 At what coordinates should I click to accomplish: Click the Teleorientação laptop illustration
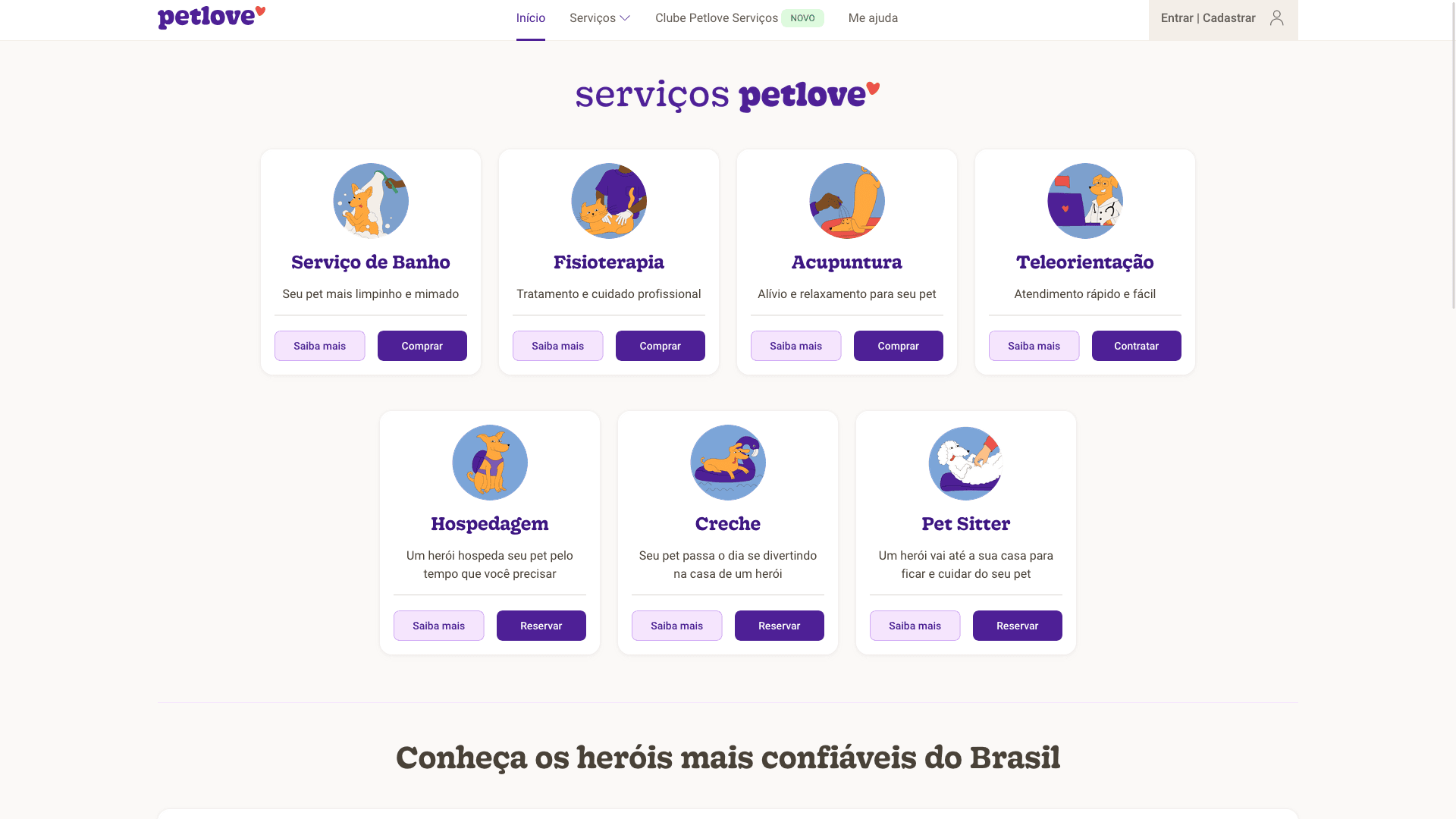tap(1084, 201)
